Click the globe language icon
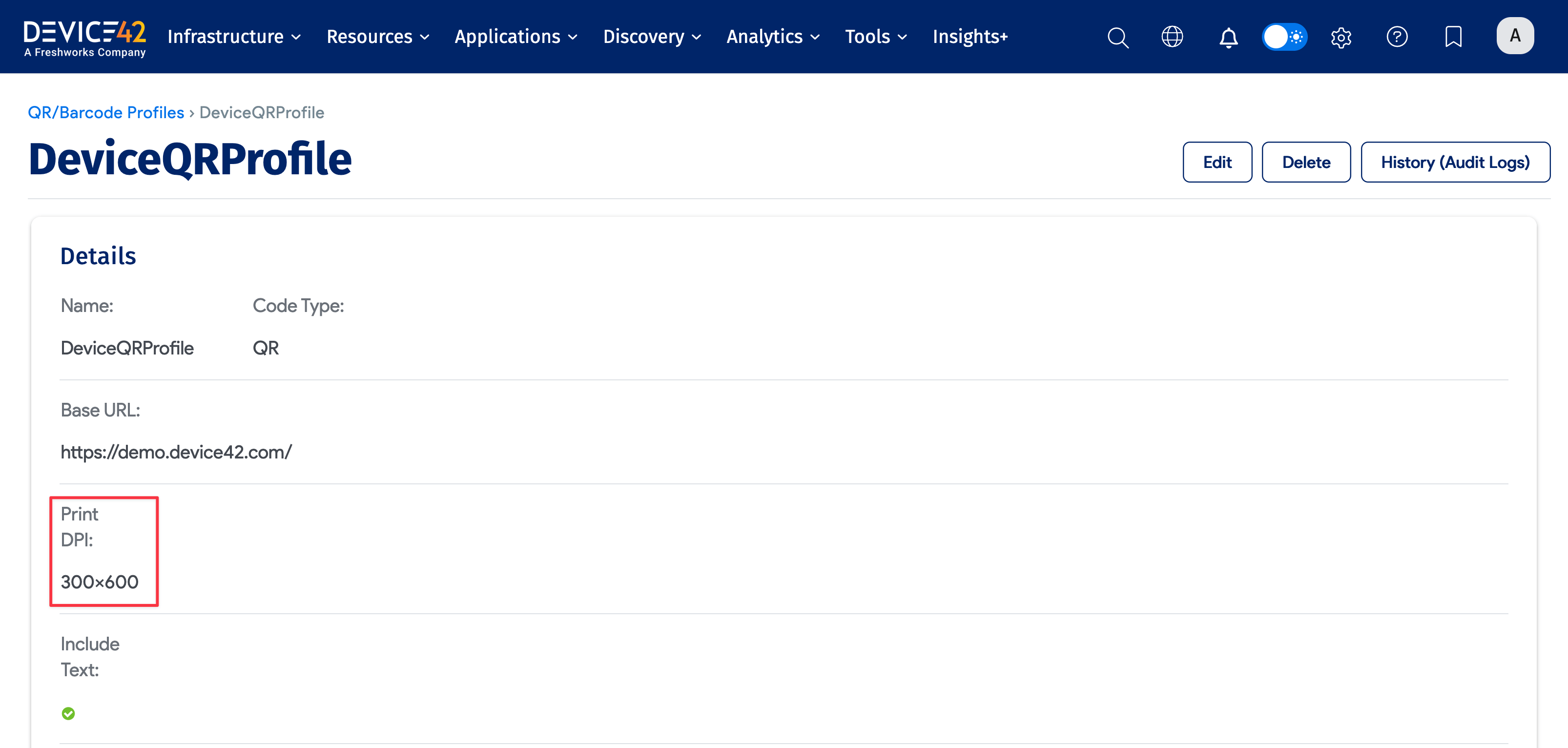Image resolution: width=1568 pixels, height=748 pixels. 1172,37
